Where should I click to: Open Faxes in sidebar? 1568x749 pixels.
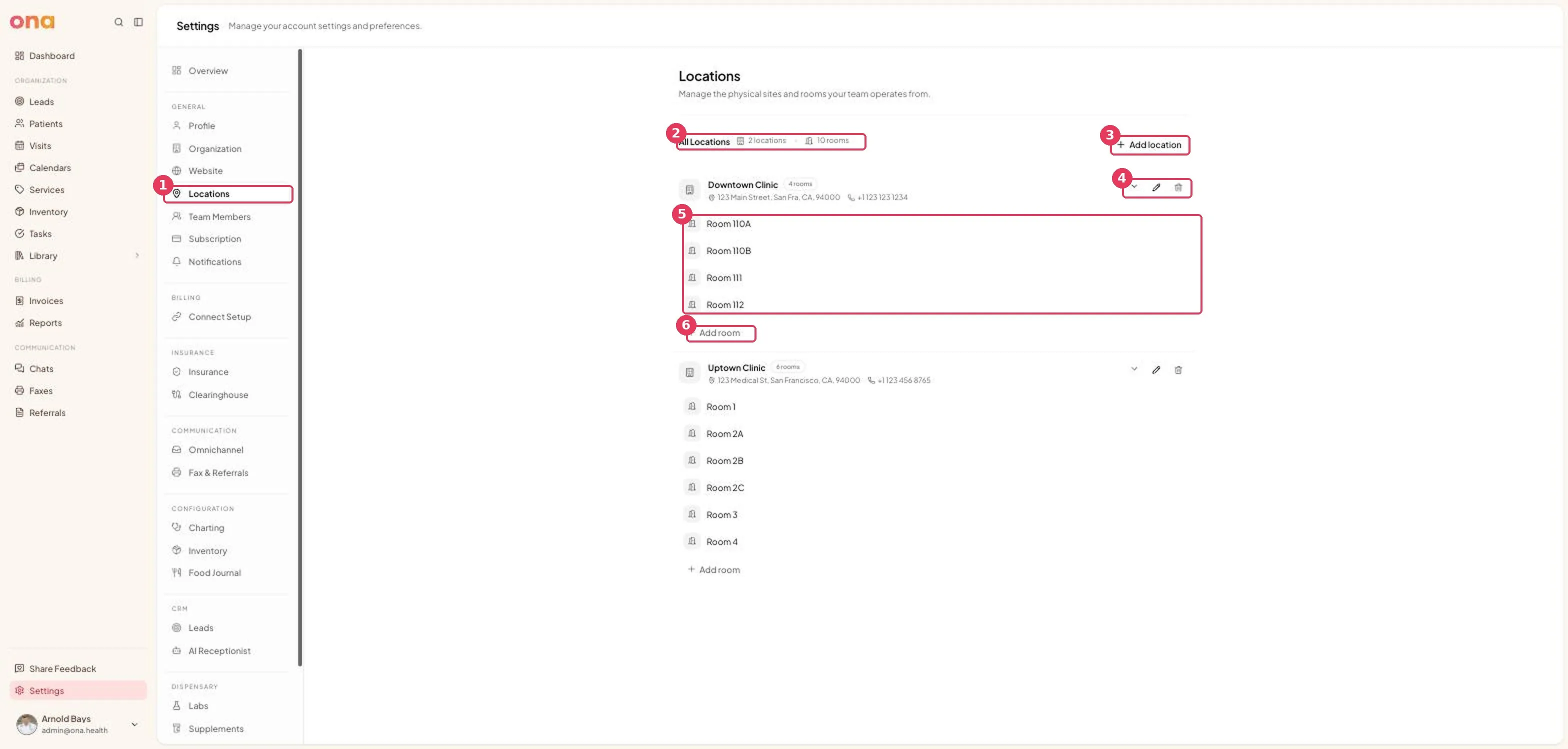pyautogui.click(x=78, y=390)
